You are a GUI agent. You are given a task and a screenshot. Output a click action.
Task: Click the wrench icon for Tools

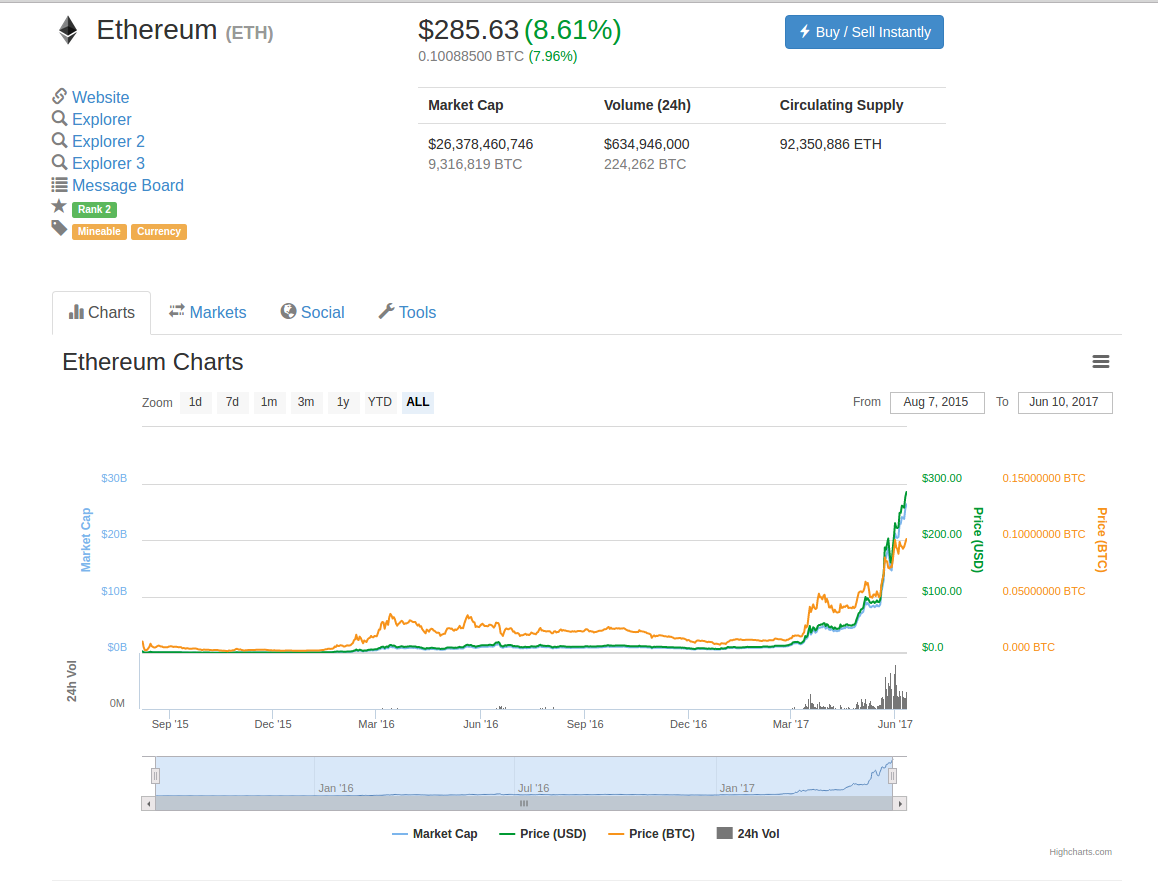(x=386, y=312)
